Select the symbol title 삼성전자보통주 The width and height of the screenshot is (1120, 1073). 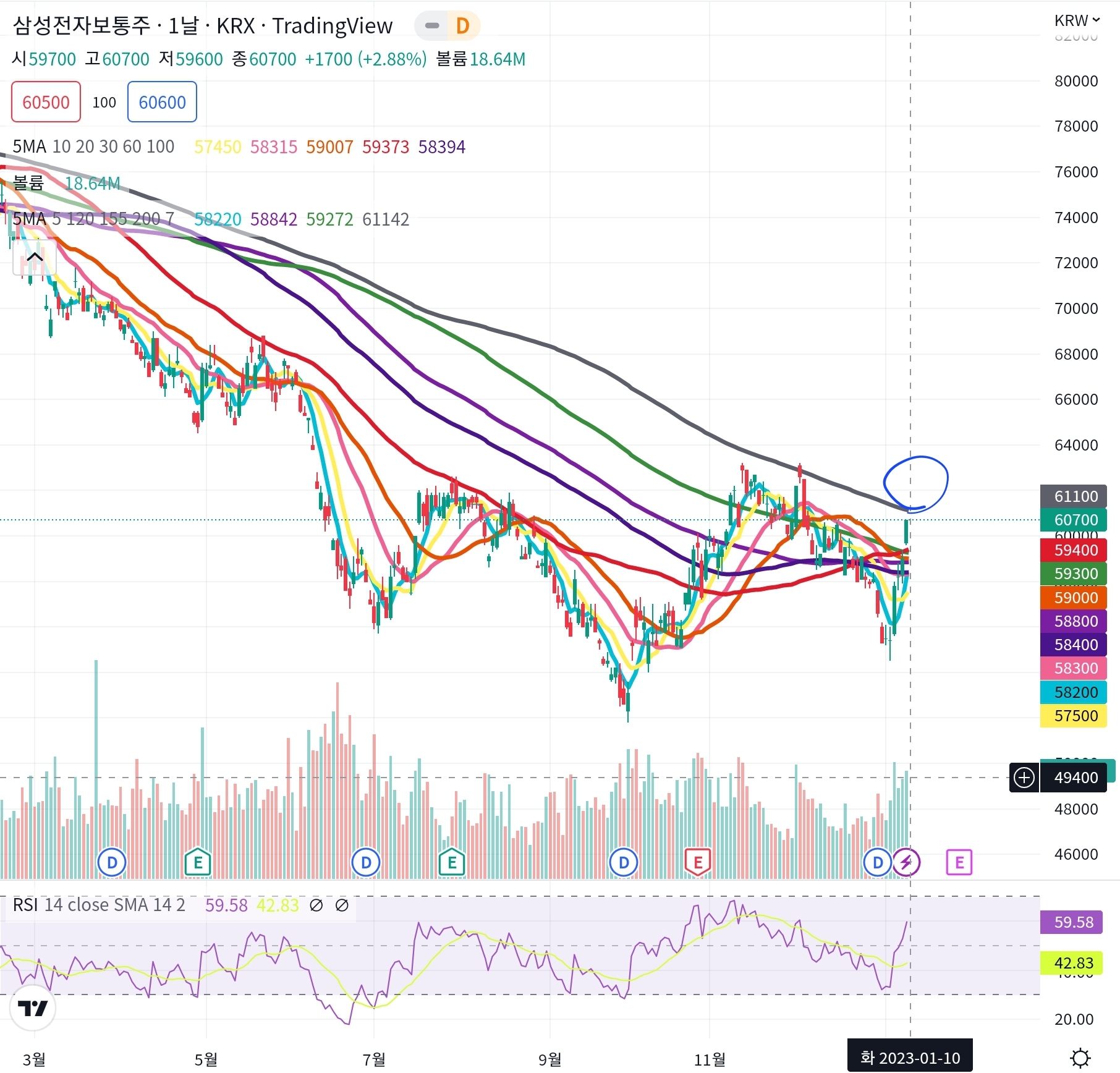point(82,26)
